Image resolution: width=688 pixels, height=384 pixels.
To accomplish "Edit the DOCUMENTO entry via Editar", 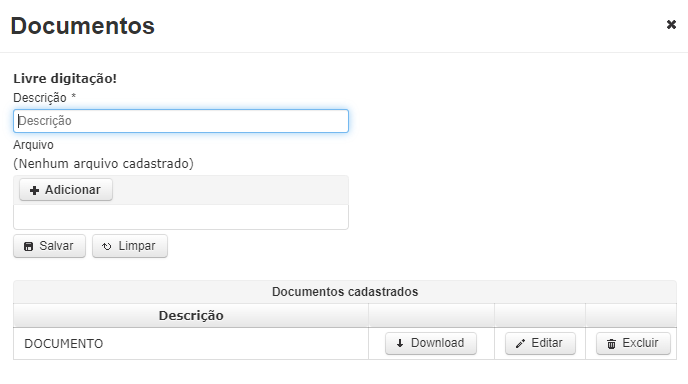I will [540, 343].
